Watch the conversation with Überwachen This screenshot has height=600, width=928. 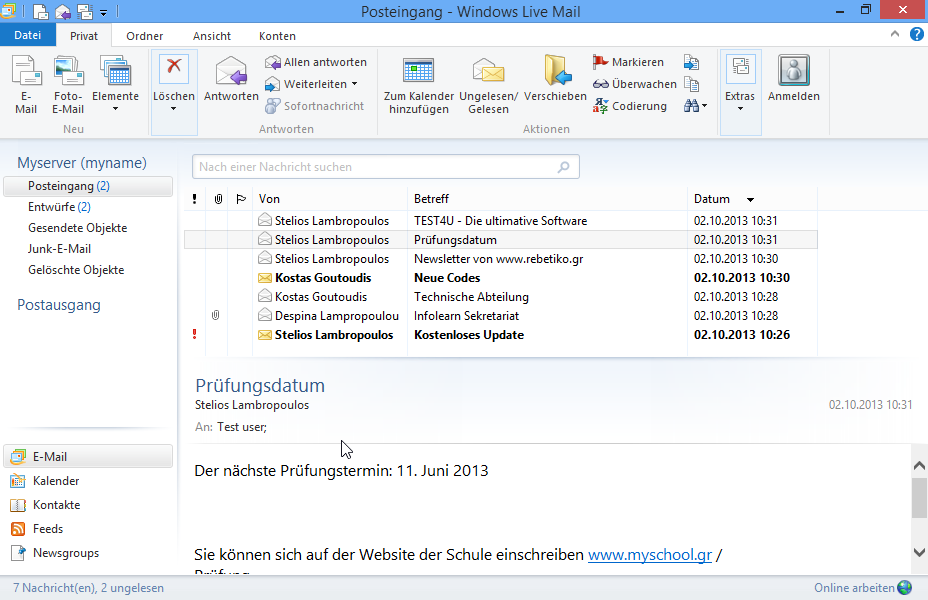(x=634, y=84)
